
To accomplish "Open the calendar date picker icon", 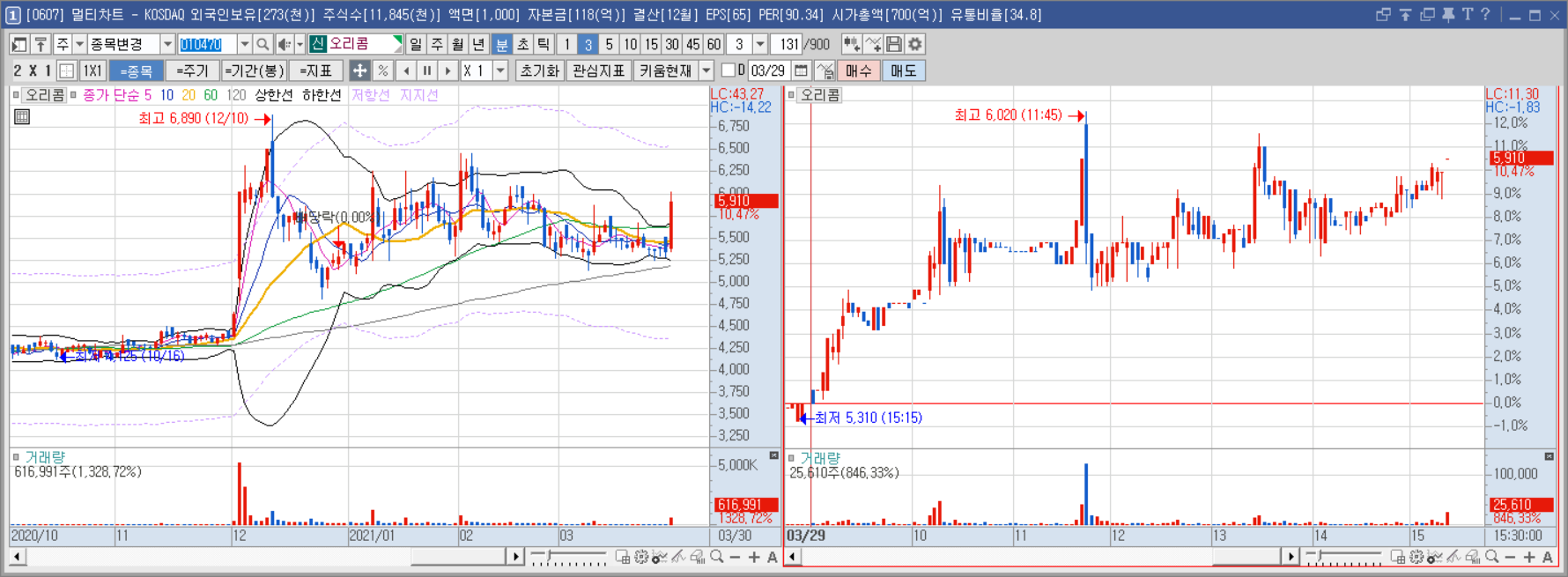I will 801,70.
